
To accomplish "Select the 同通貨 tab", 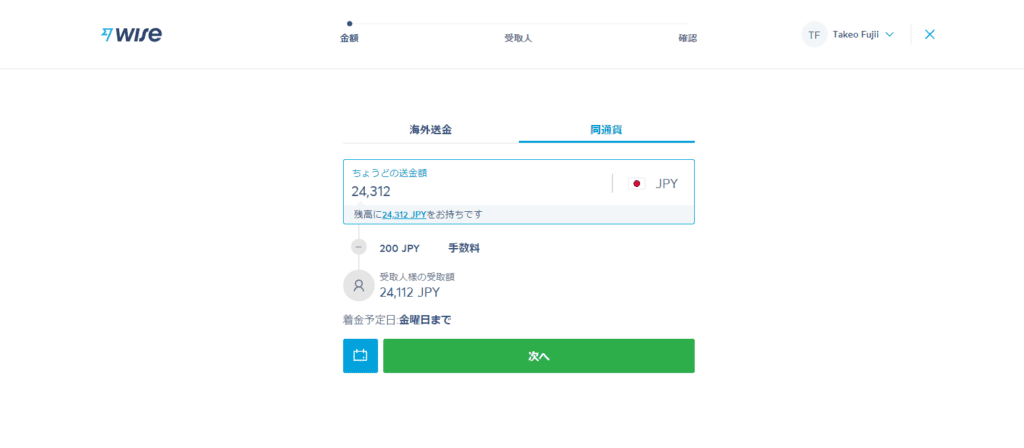I will pyautogui.click(x=606, y=129).
